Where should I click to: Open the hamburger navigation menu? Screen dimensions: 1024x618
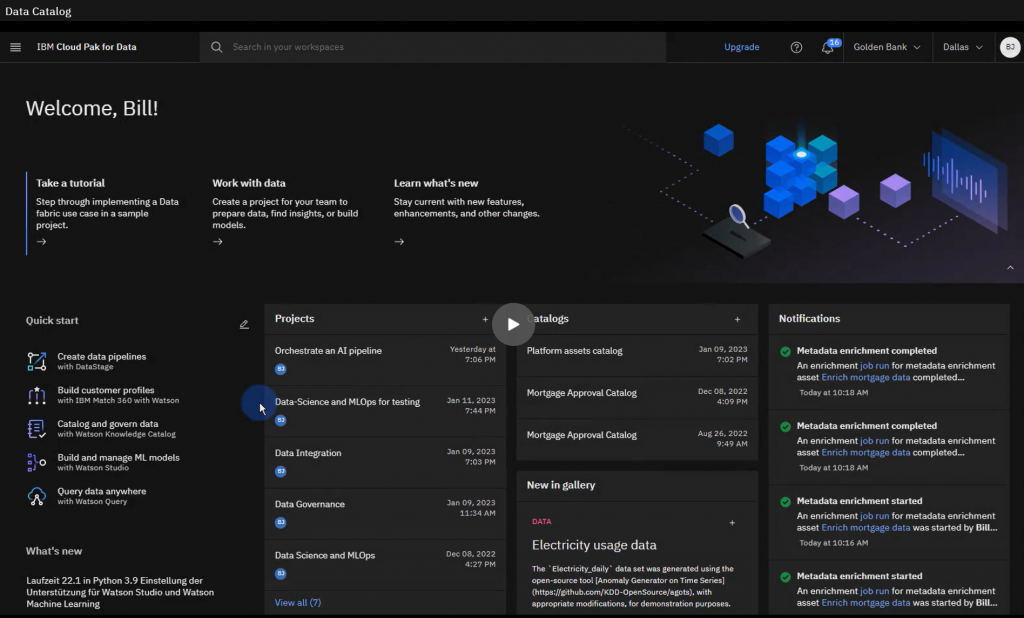15,46
